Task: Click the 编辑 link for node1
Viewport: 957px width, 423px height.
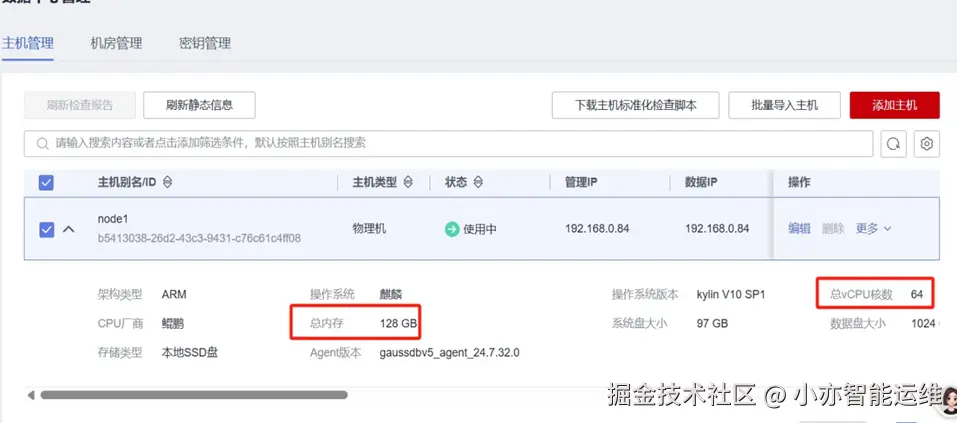Action: click(x=800, y=229)
